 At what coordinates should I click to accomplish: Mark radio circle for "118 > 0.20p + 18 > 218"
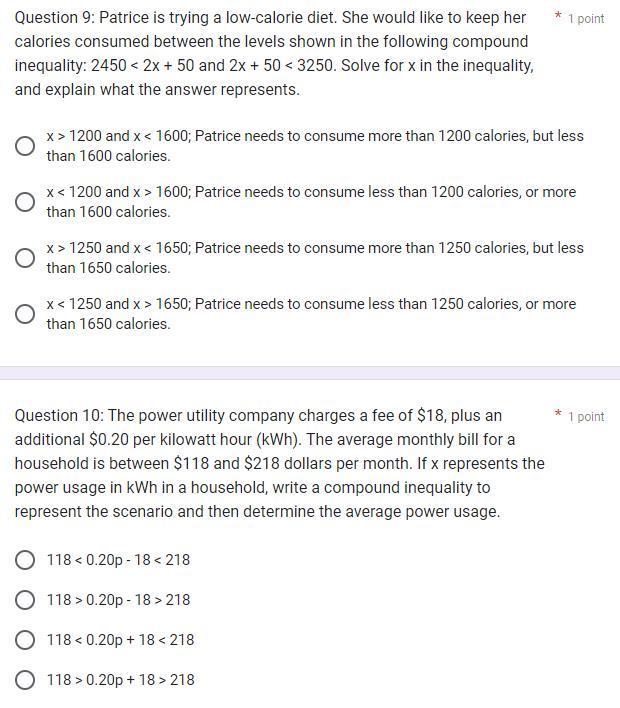pyautogui.click(x=26, y=680)
